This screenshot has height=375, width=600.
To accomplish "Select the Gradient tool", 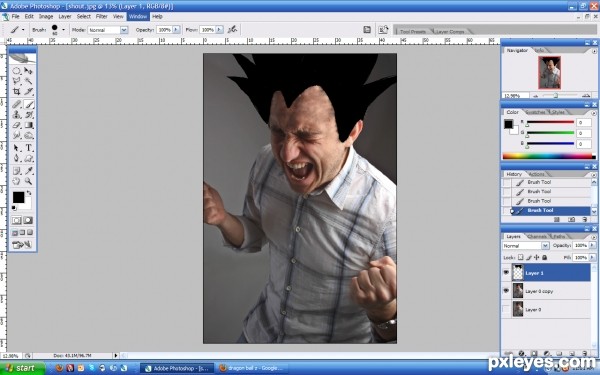I will tap(28, 125).
